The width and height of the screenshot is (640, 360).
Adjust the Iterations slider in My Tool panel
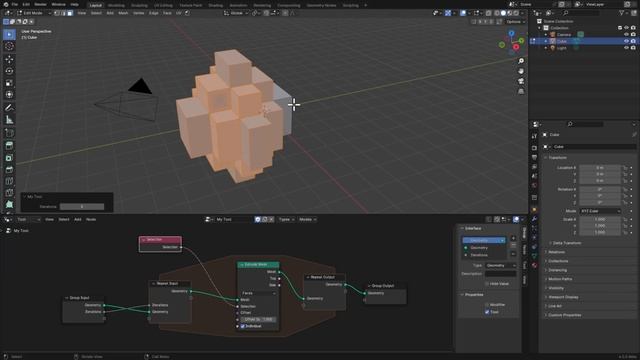click(x=82, y=207)
